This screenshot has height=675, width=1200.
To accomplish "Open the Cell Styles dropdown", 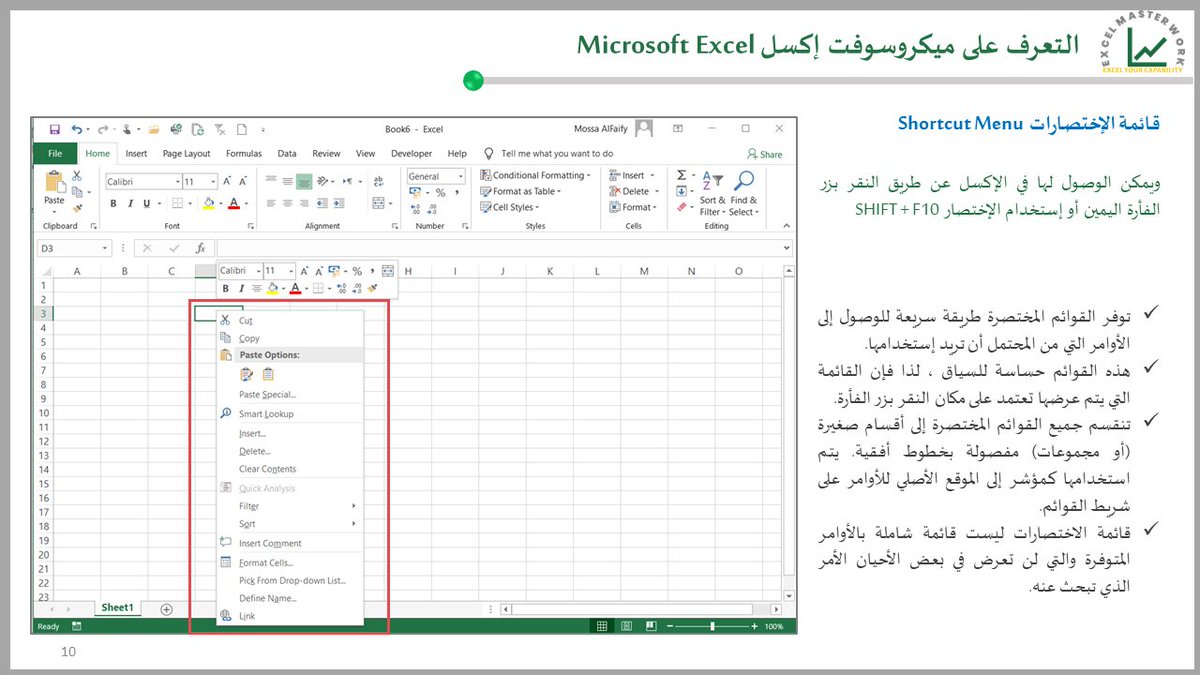I will (x=510, y=207).
